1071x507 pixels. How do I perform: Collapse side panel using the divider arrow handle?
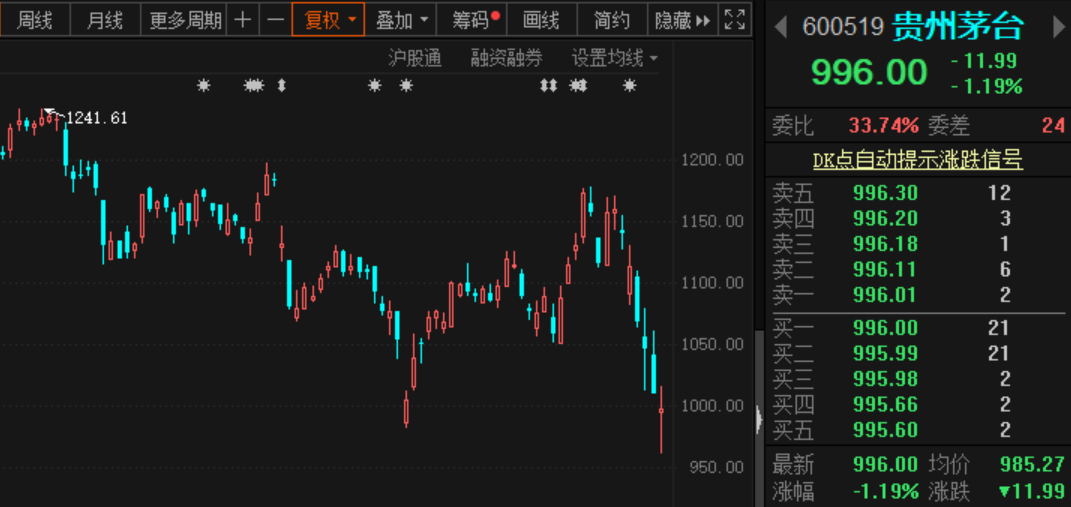(x=759, y=420)
